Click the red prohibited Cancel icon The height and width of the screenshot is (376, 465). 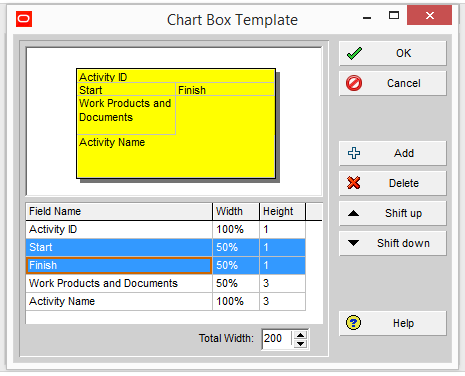354,83
